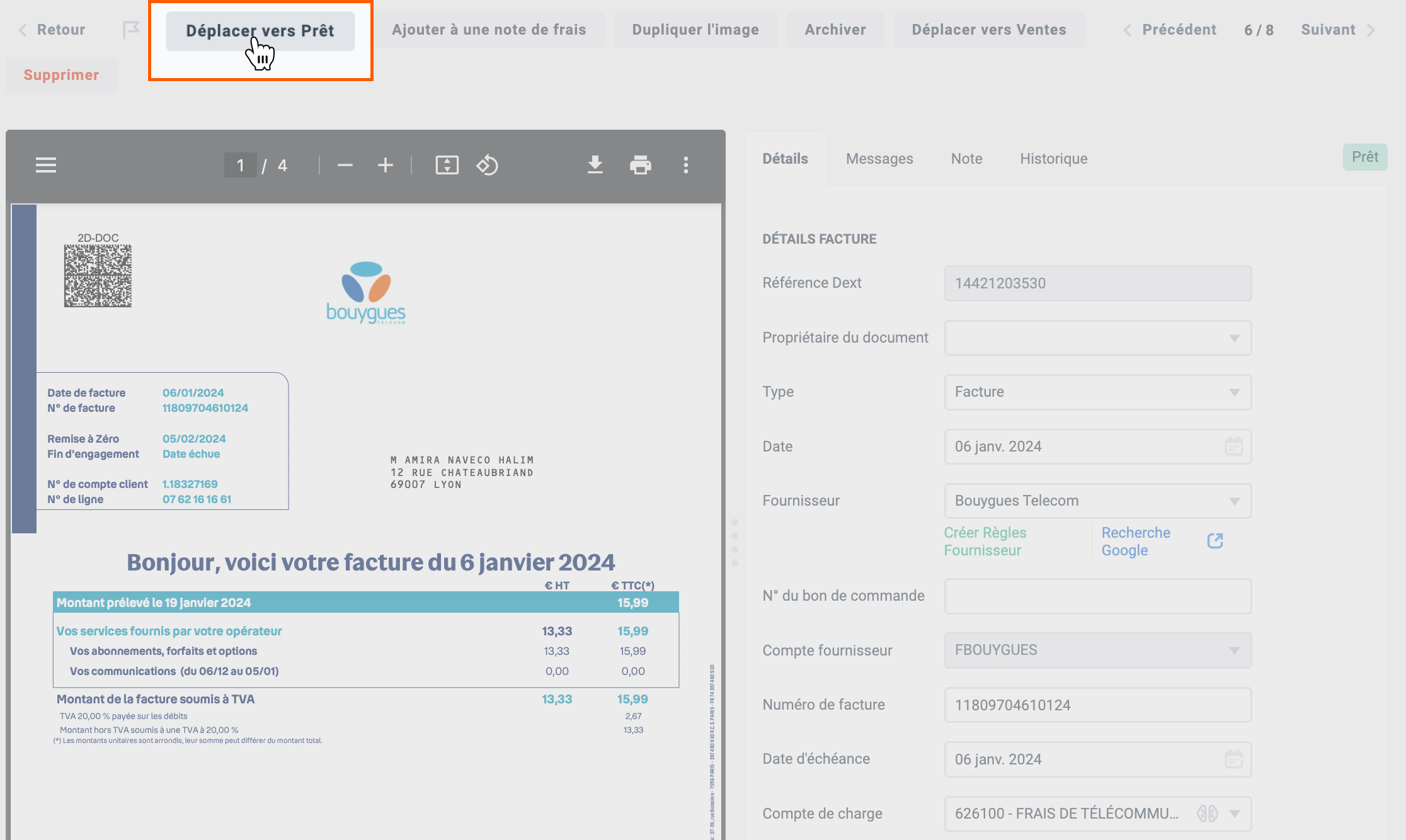Click Dupliquer l'image button
This screenshot has width=1406, height=840.
[x=695, y=30]
